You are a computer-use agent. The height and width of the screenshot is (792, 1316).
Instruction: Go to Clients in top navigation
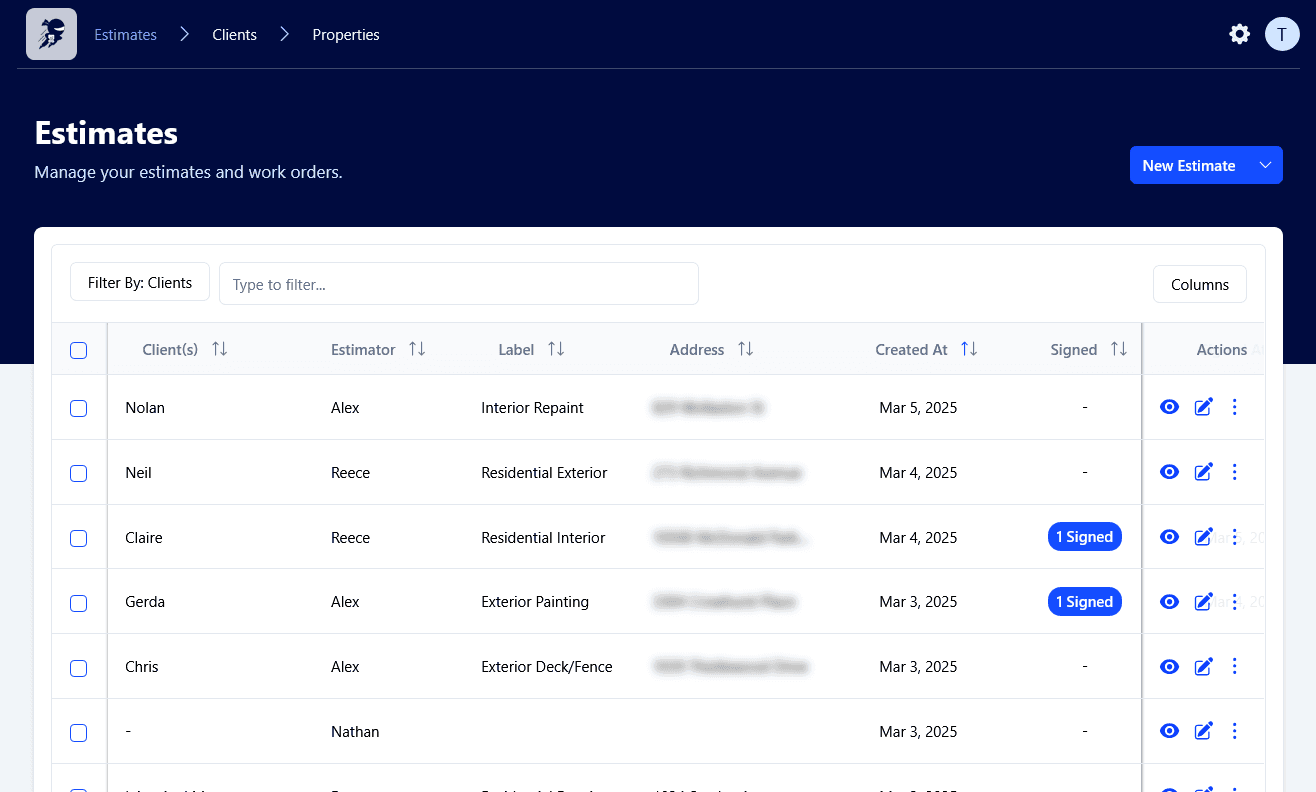(x=234, y=35)
